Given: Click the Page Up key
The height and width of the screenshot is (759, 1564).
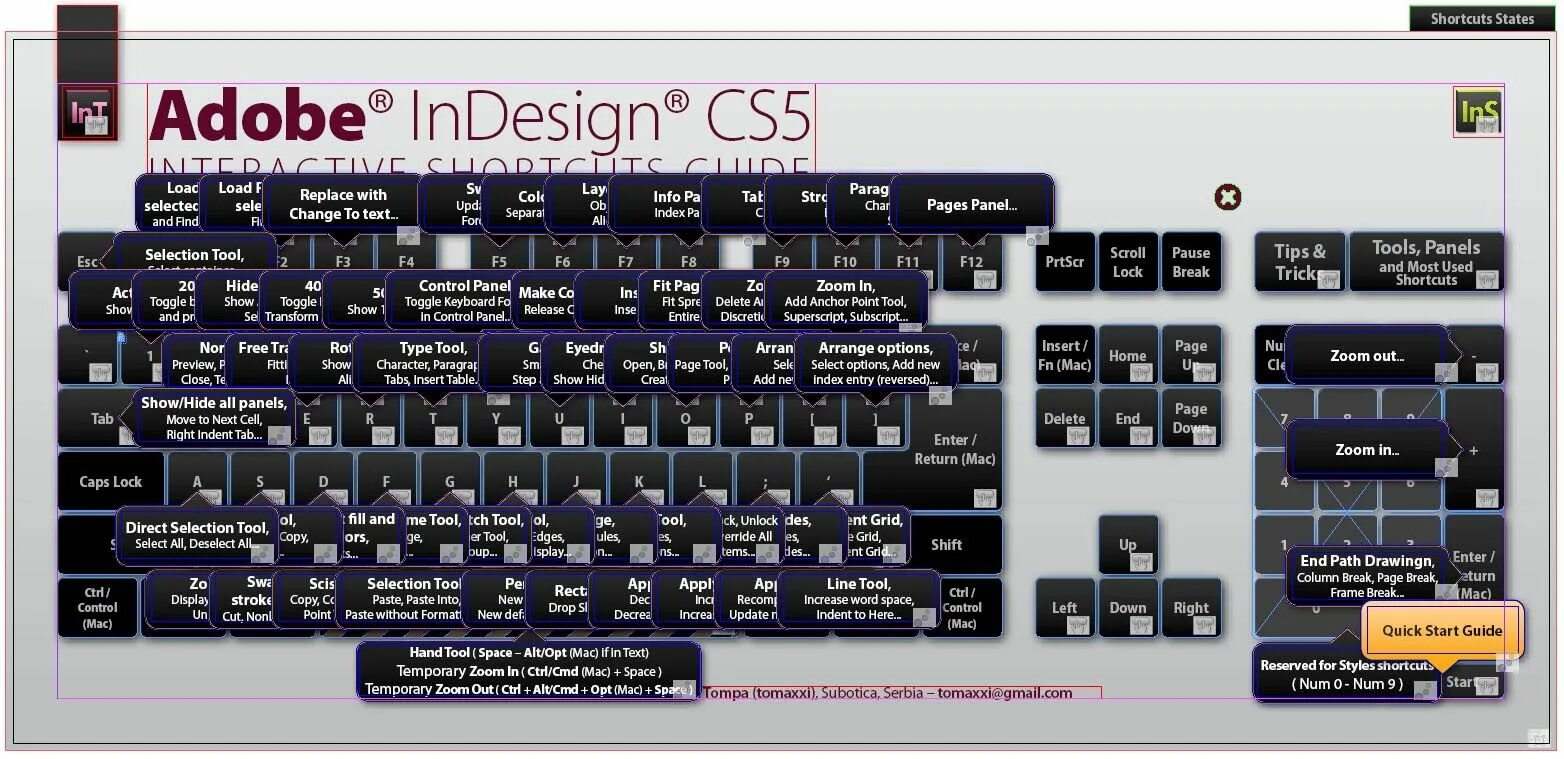Looking at the screenshot, I should point(1191,355).
